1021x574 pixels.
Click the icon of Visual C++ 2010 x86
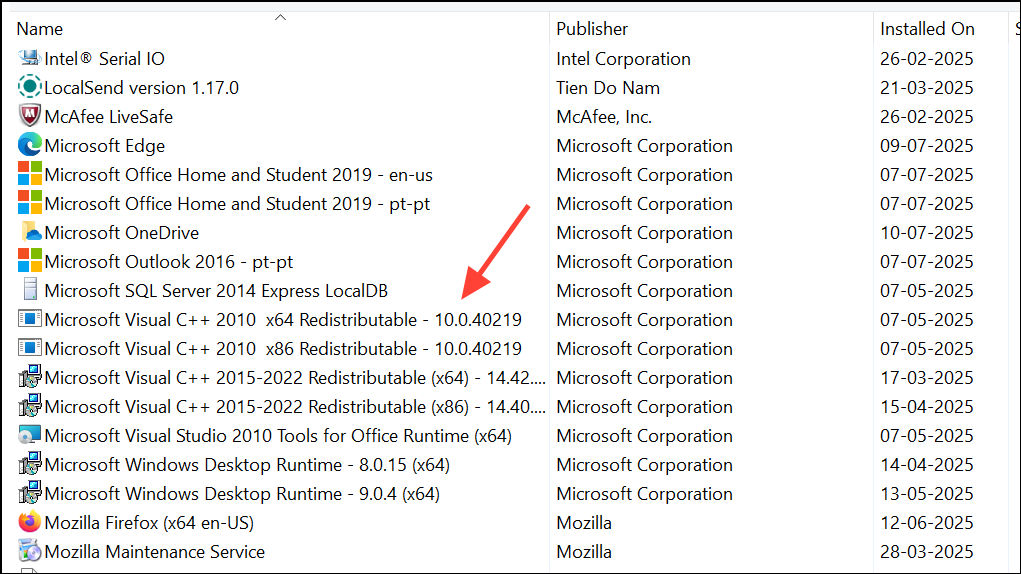(x=29, y=348)
